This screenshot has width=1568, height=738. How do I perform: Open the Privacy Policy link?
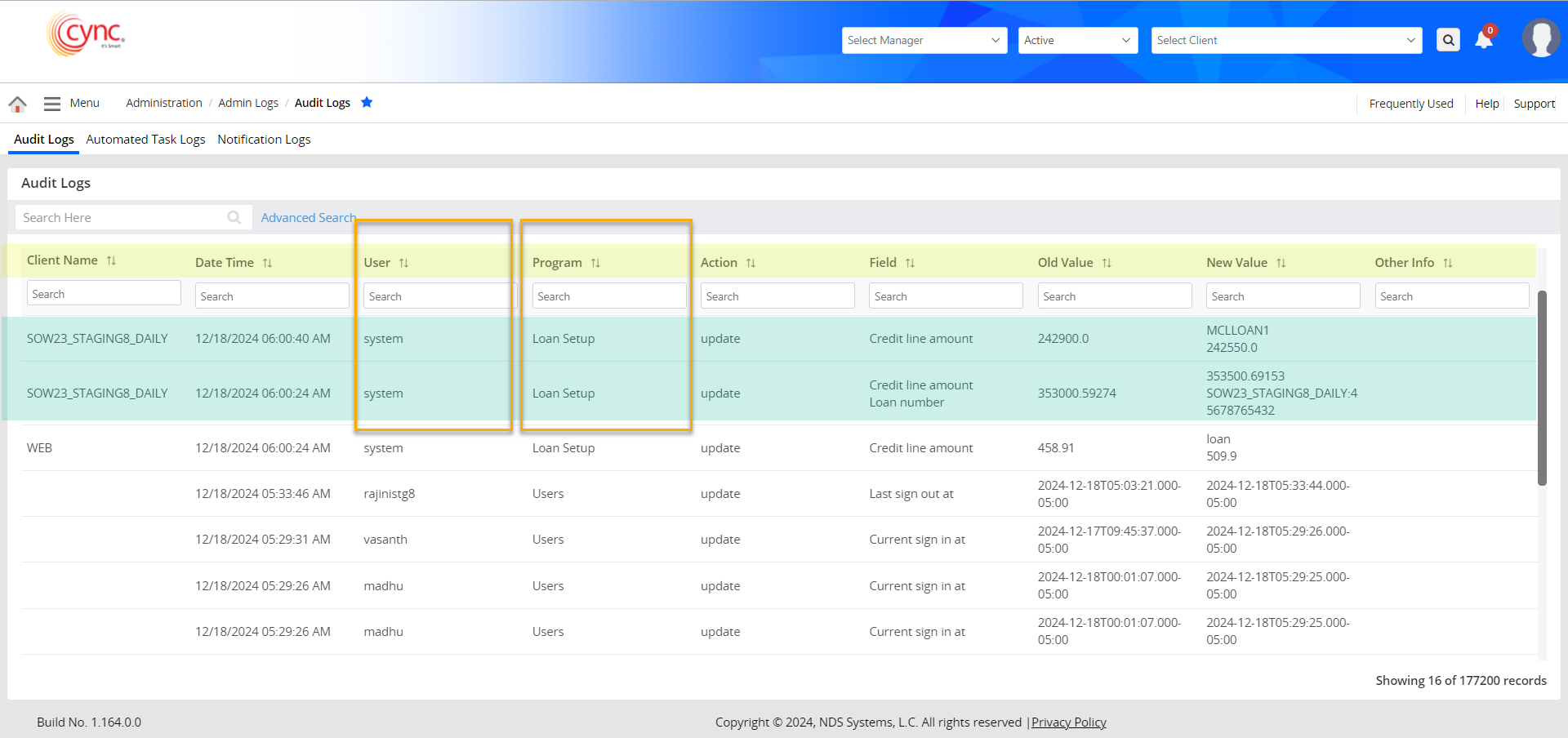(x=1068, y=722)
